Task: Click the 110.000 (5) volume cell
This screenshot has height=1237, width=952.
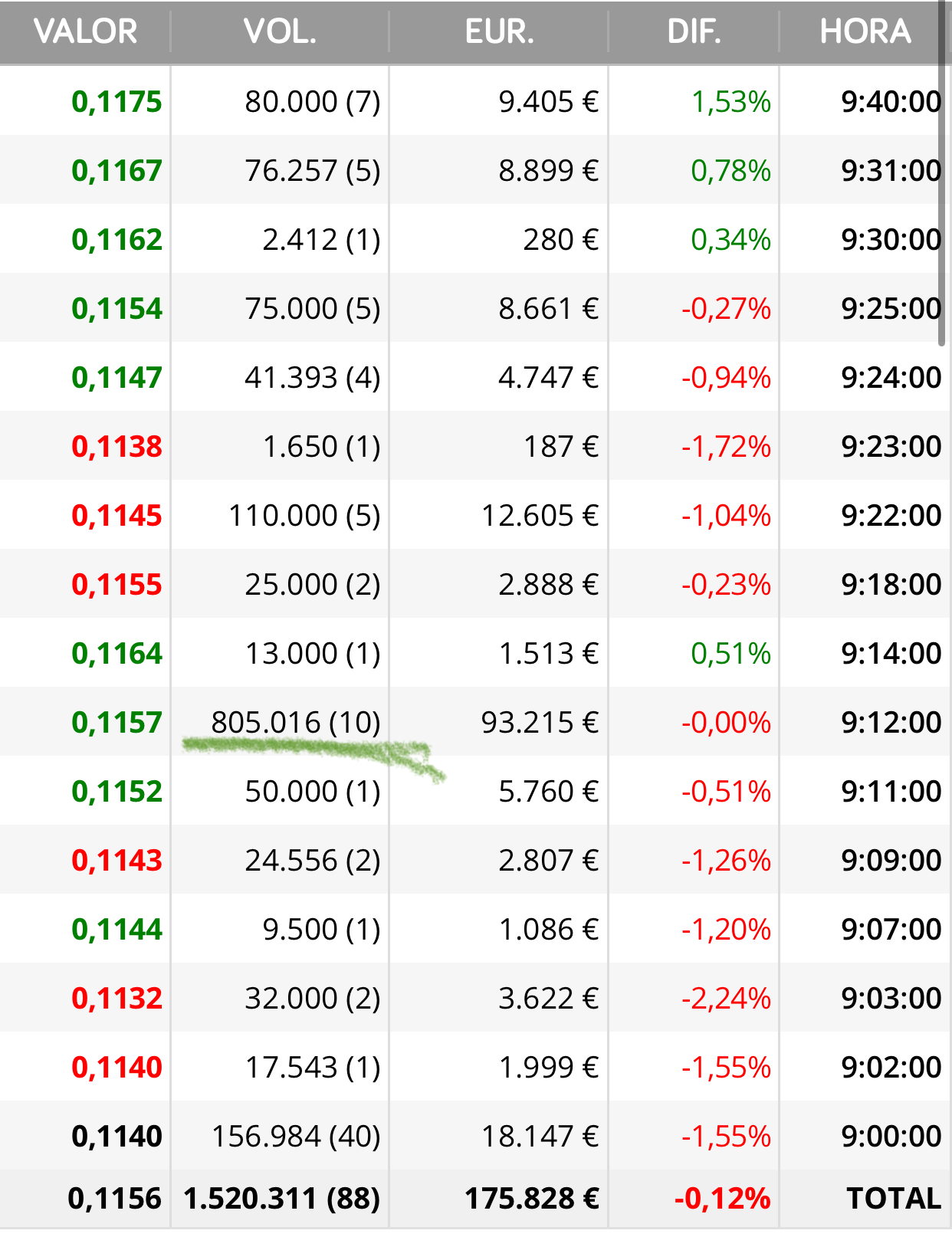Action: [304, 516]
